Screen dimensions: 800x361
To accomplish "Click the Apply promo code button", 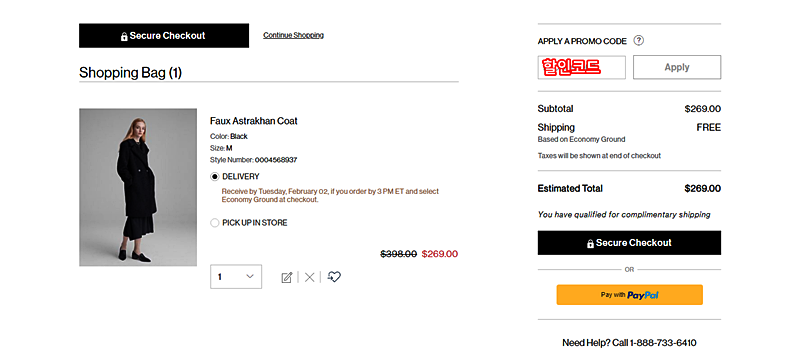I will 677,67.
